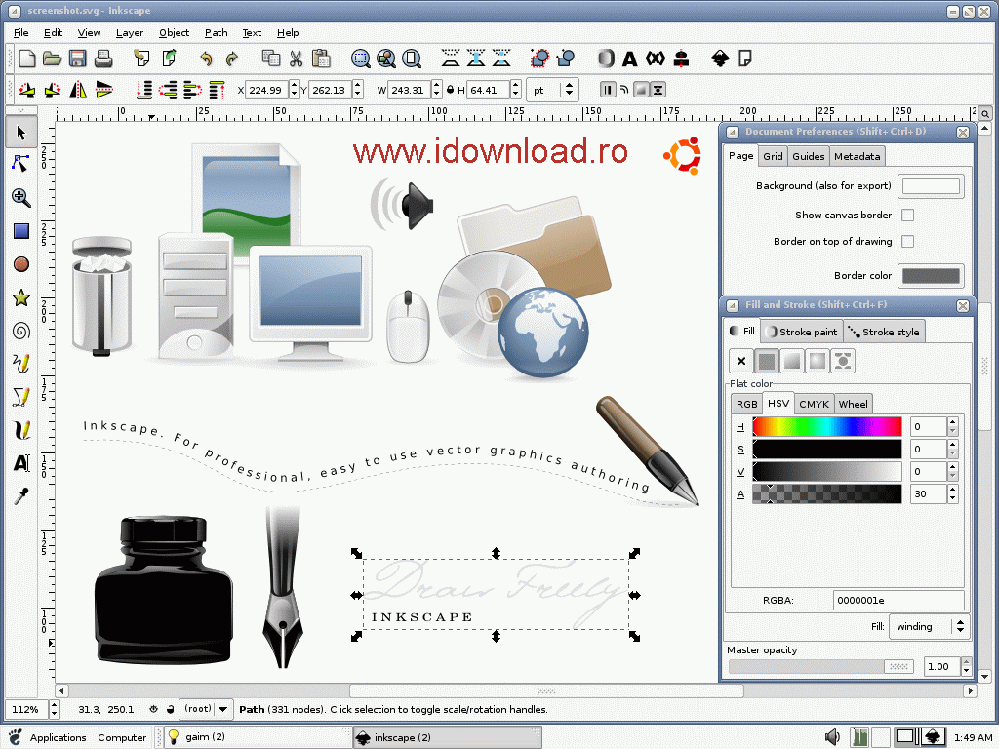Redo action arrow icon
Image resolution: width=999 pixels, height=749 pixels.
coord(232,59)
